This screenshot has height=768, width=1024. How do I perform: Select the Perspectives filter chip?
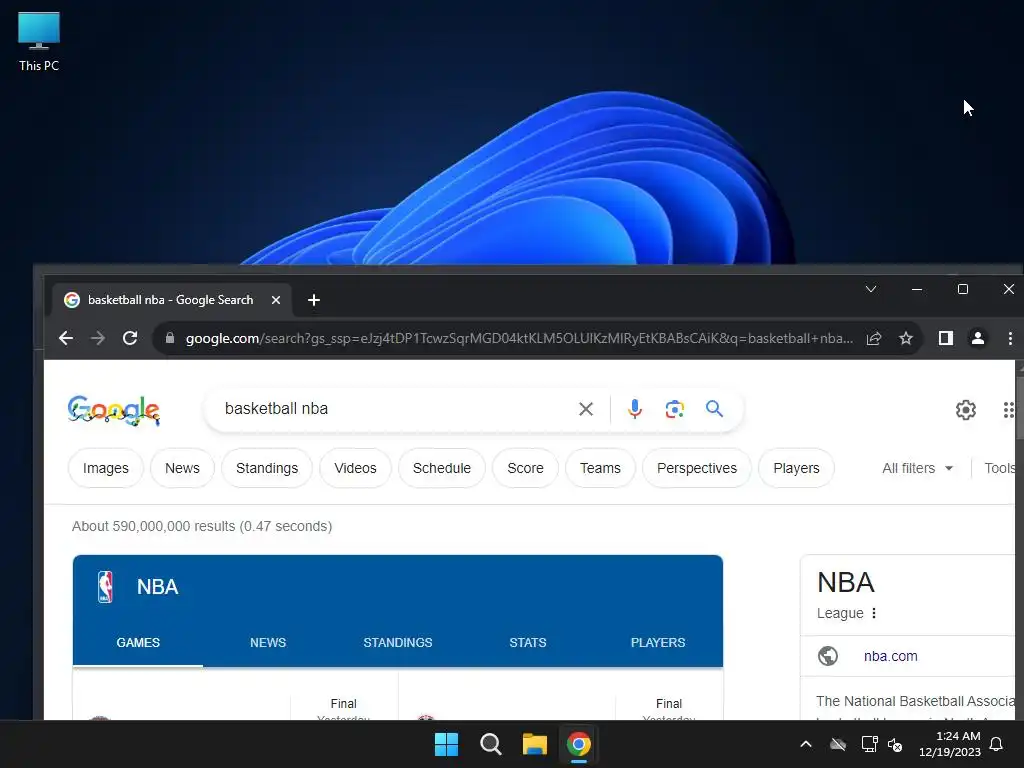pos(697,468)
